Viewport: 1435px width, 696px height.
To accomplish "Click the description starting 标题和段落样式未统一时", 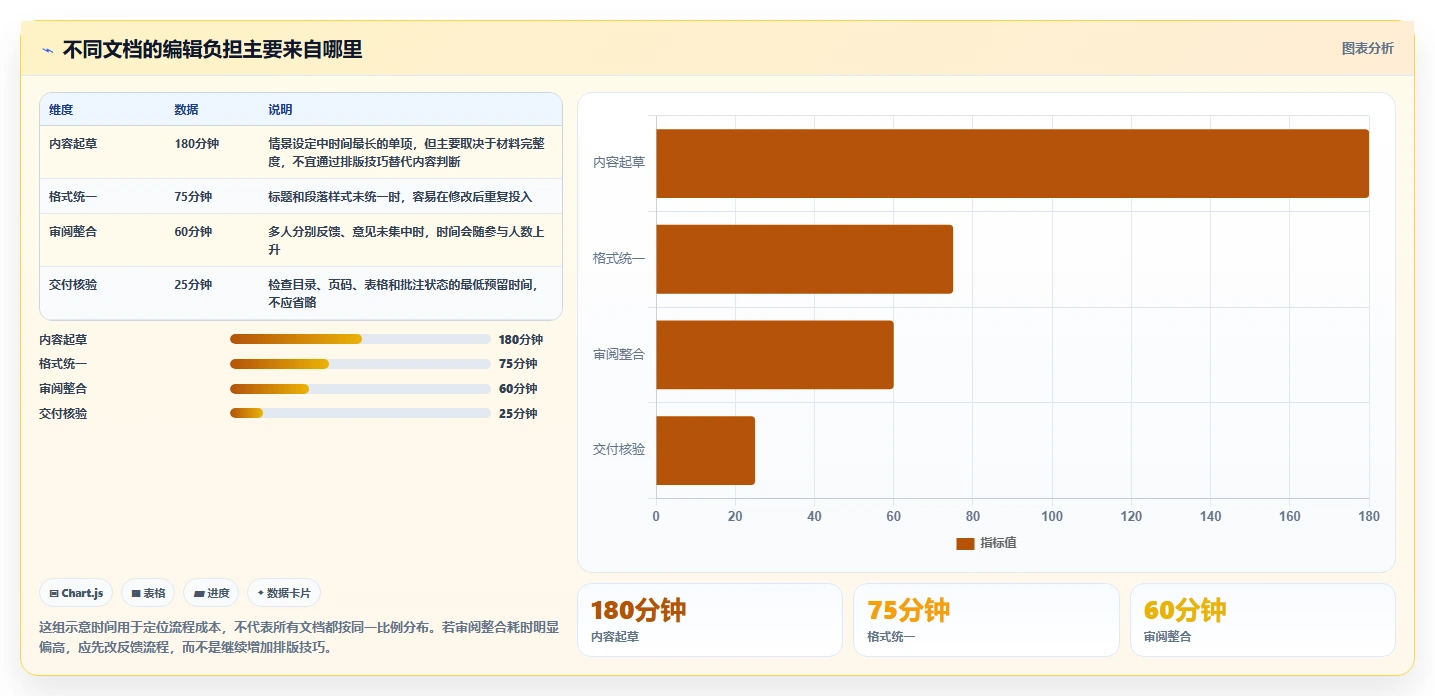I will [400, 197].
